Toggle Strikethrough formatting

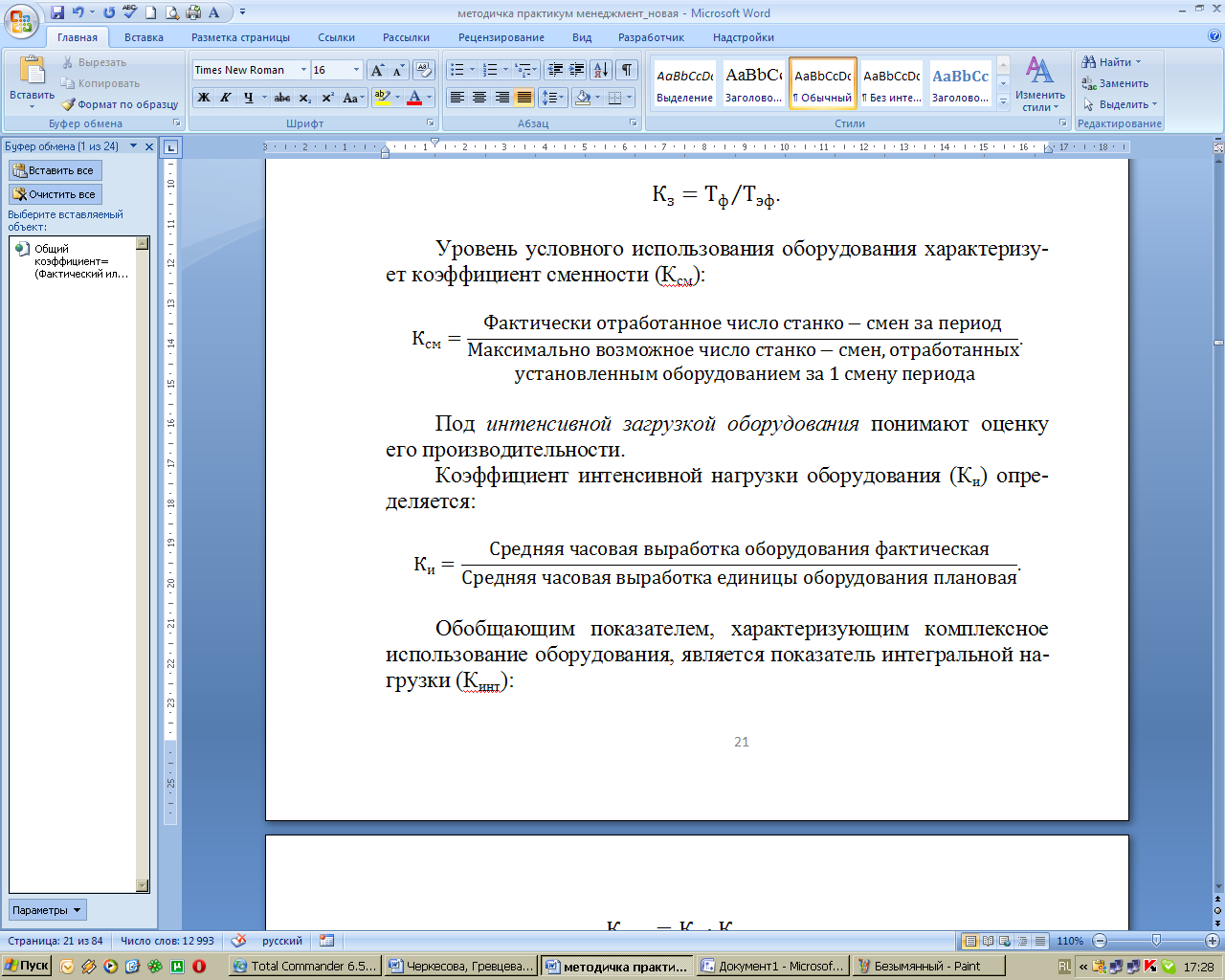(x=282, y=98)
